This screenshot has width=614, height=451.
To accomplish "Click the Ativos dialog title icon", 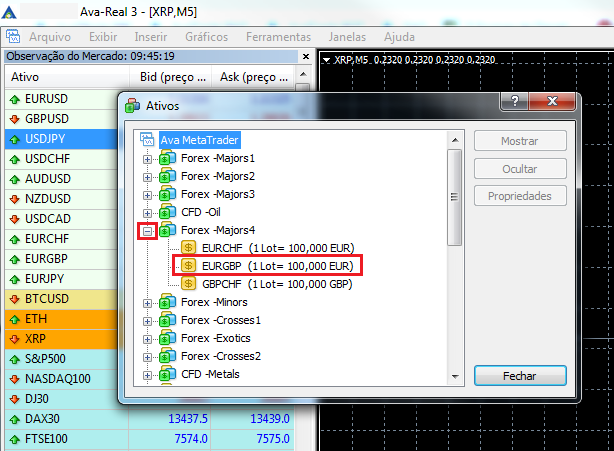I will coord(132,106).
